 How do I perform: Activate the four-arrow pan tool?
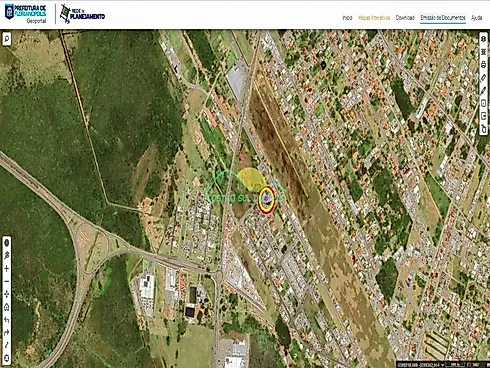coord(7,294)
